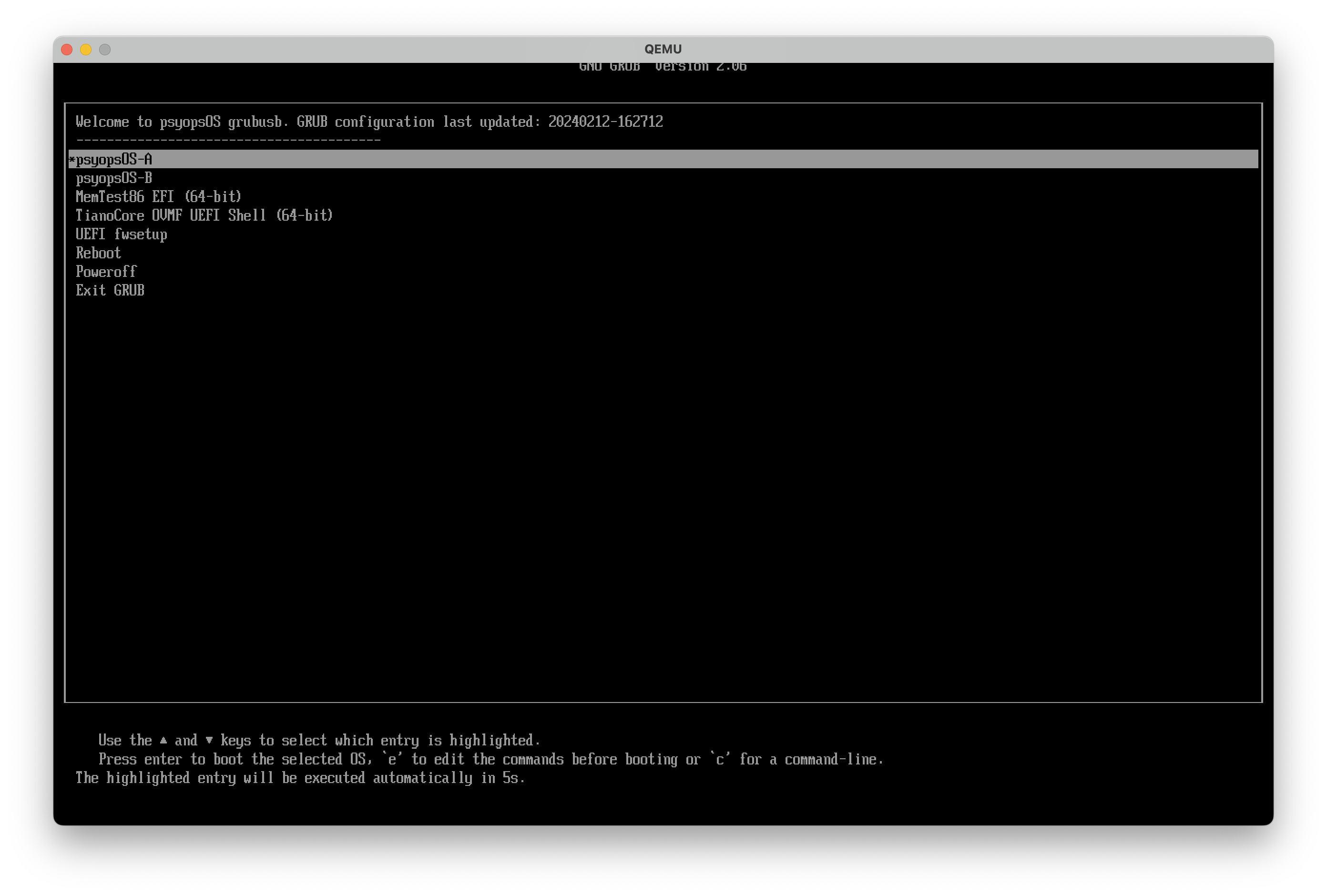Click the GNU GRUB version heading
Screen dimensions: 1327x896
pos(663,67)
